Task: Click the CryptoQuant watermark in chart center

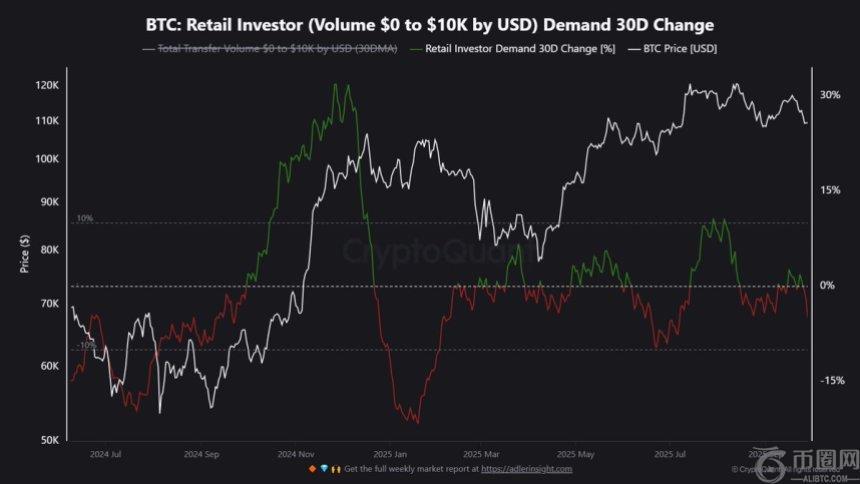Action: [430, 250]
